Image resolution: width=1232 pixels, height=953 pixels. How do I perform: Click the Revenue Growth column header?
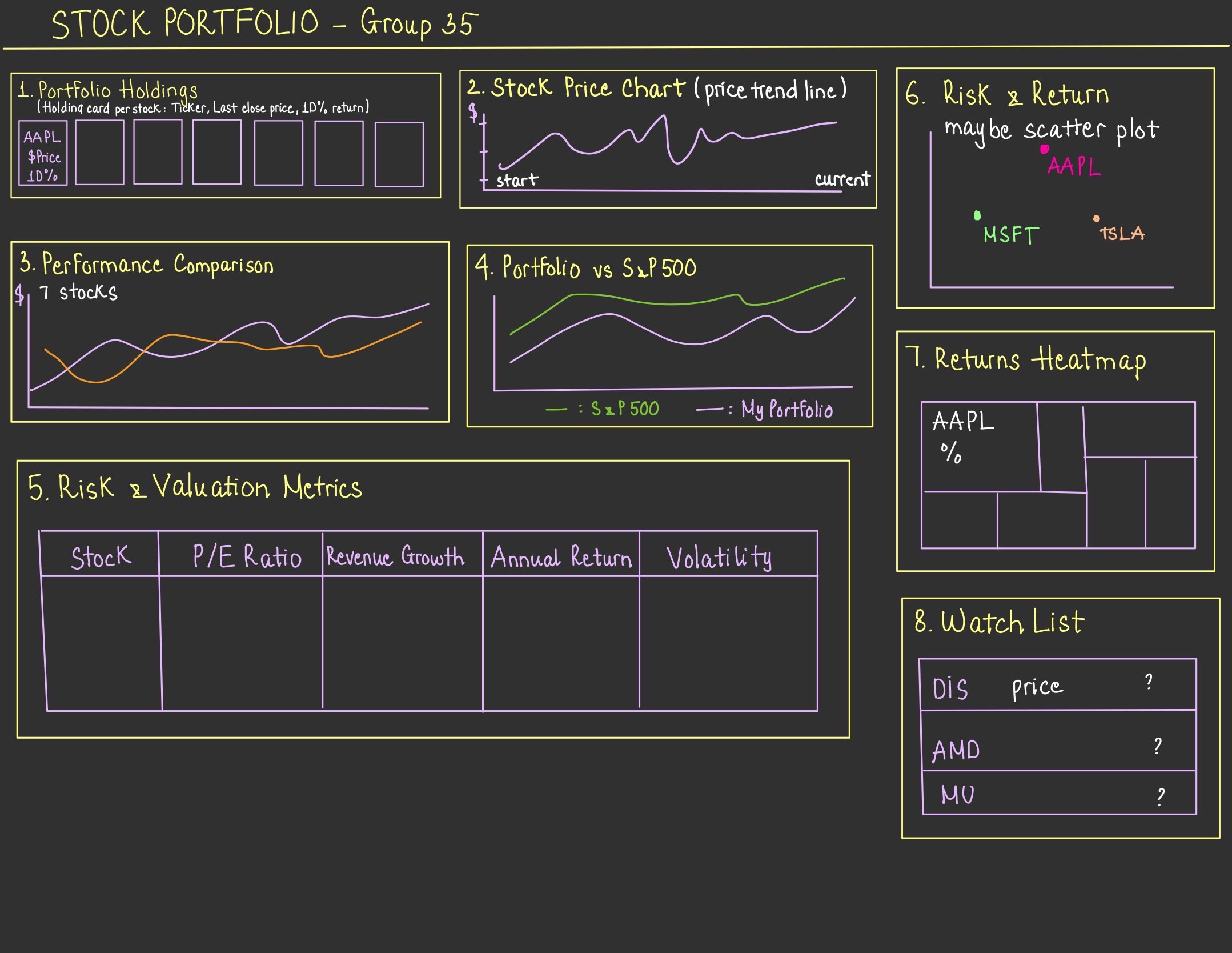coord(396,556)
